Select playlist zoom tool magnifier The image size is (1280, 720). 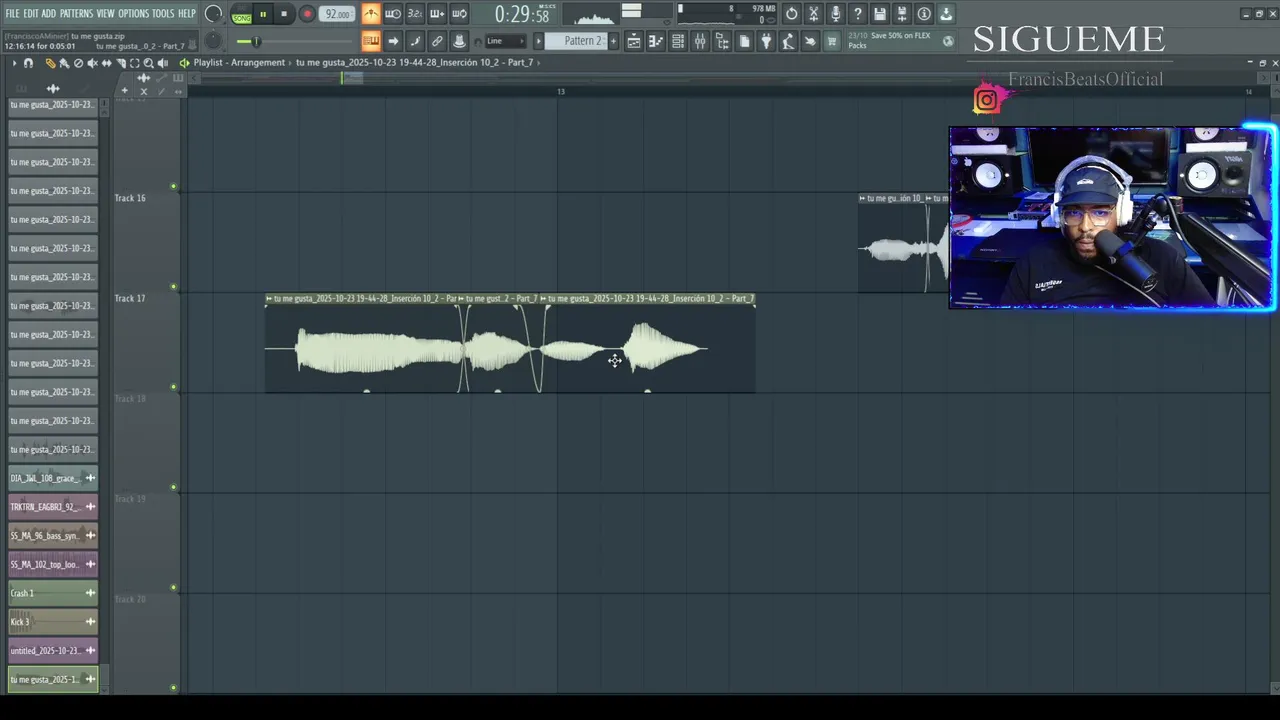148,63
